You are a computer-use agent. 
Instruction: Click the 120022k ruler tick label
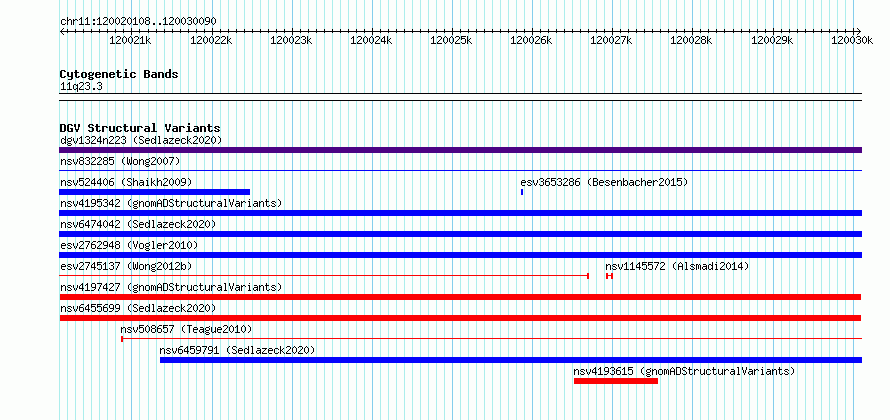tap(211, 40)
